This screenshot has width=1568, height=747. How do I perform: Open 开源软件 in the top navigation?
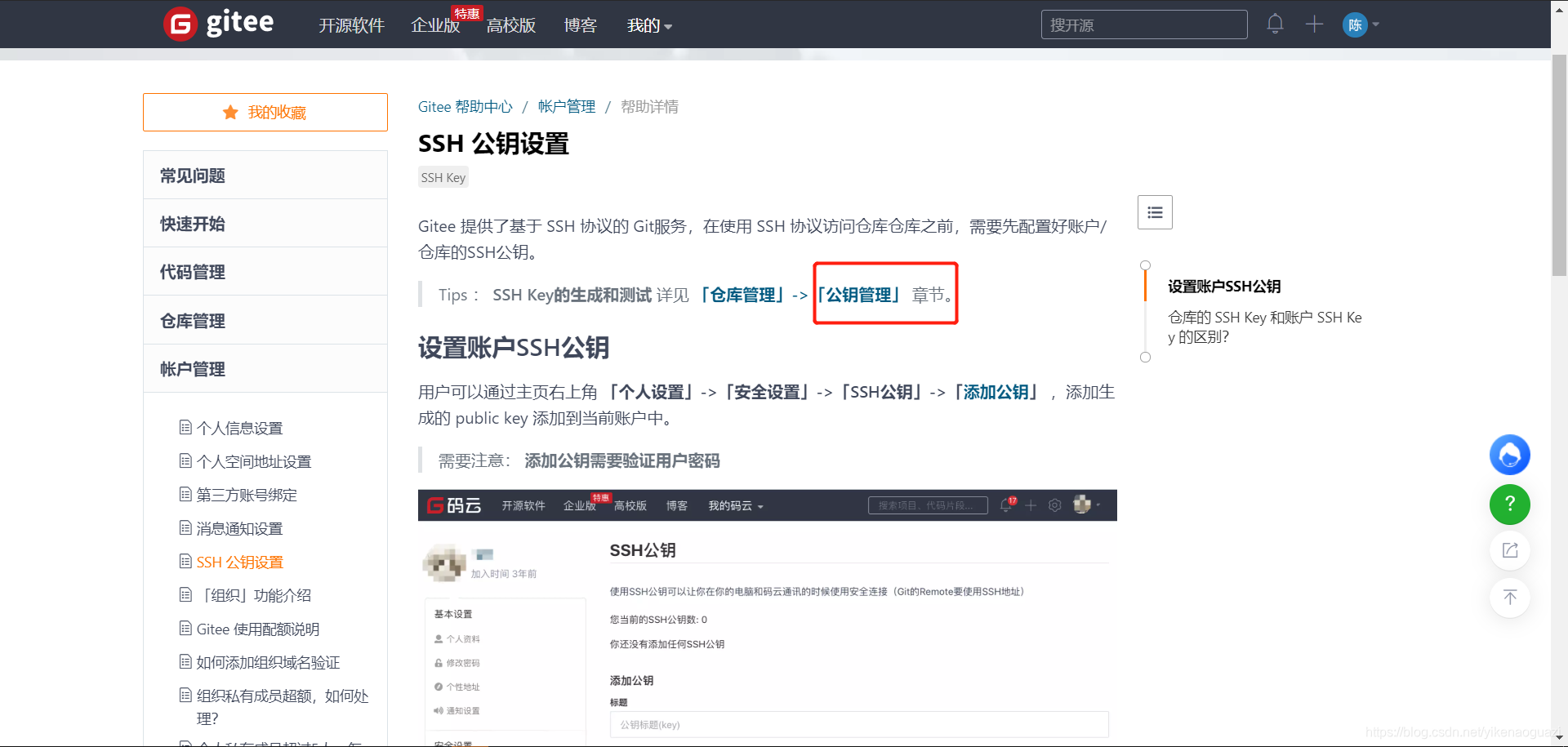coord(351,25)
